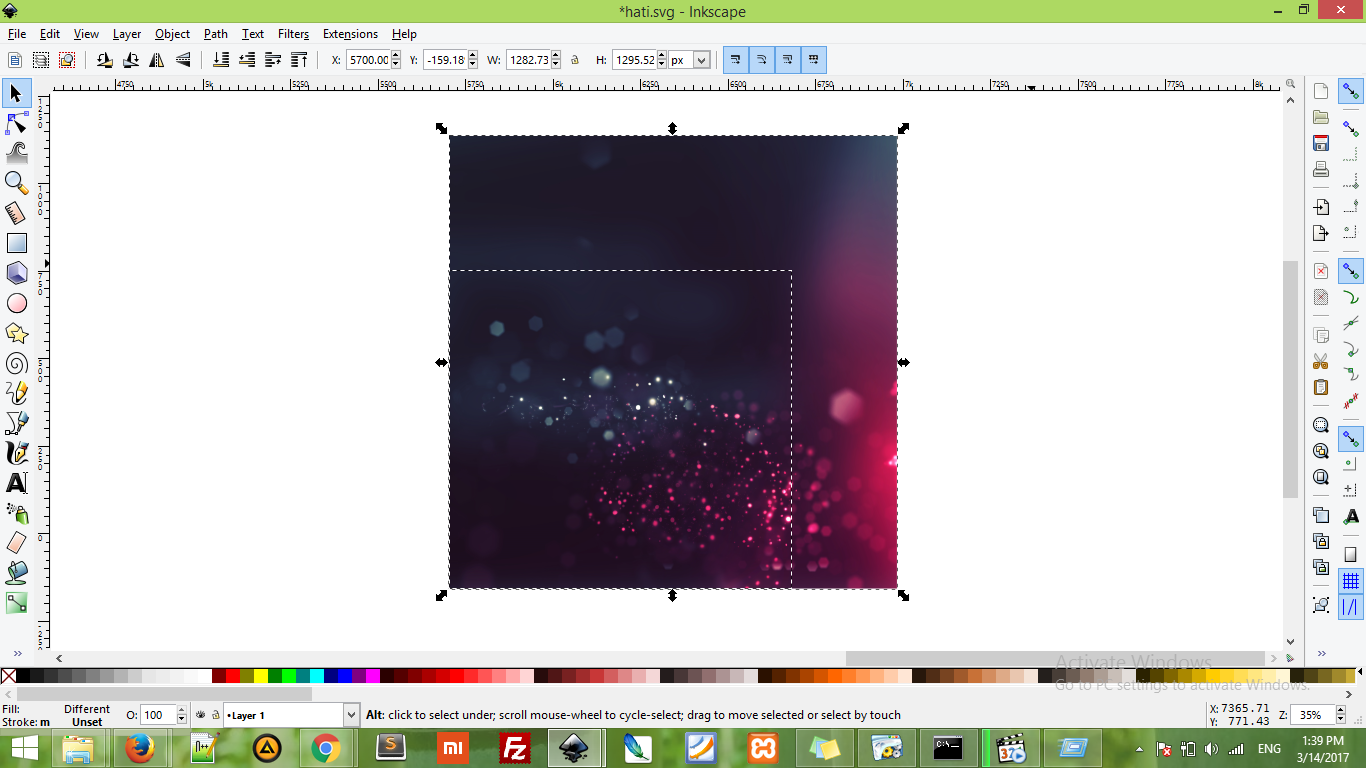Select the Spiral tool

tap(16, 363)
